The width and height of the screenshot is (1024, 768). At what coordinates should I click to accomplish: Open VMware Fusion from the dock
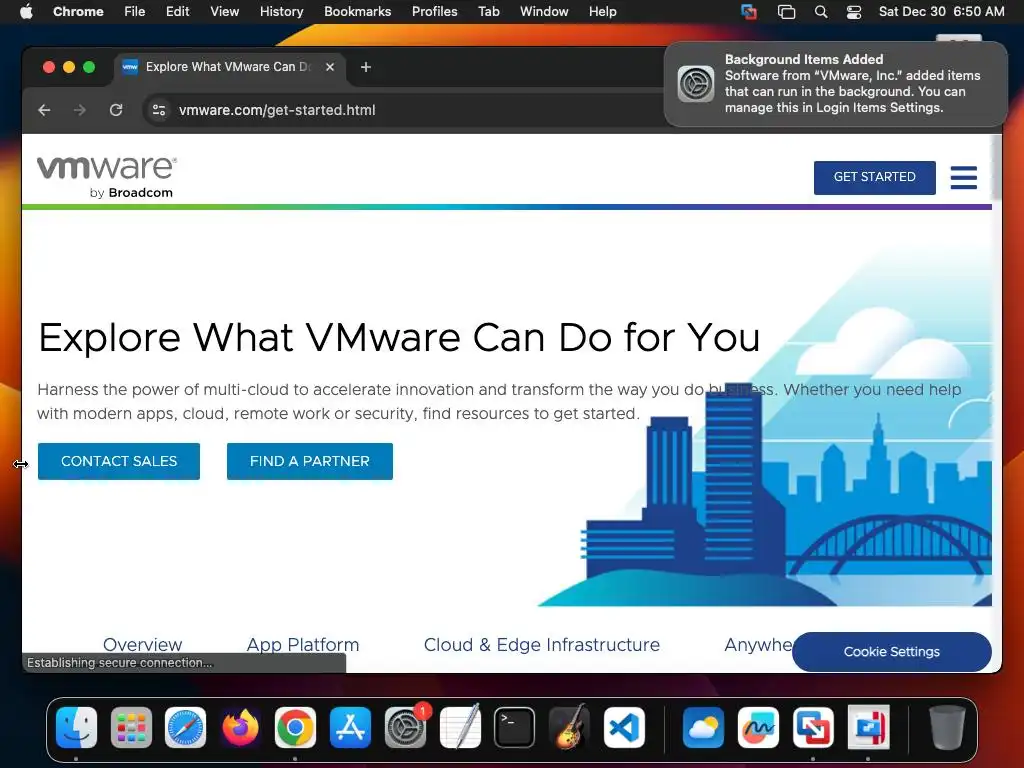(813, 727)
